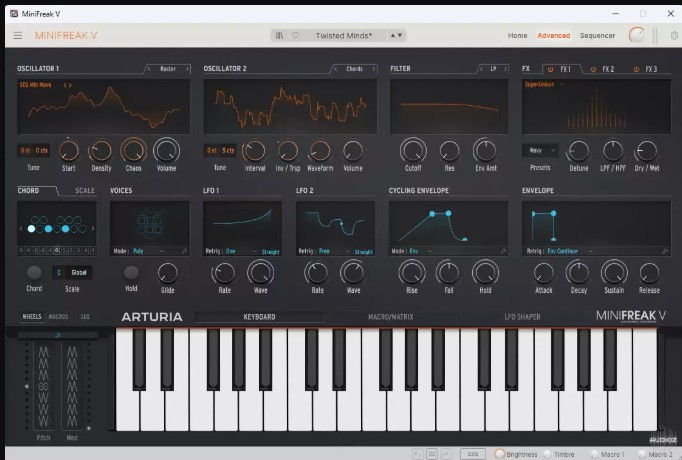The image size is (682, 460).
Task: Toggle the Chord button
Action: click(x=34, y=273)
